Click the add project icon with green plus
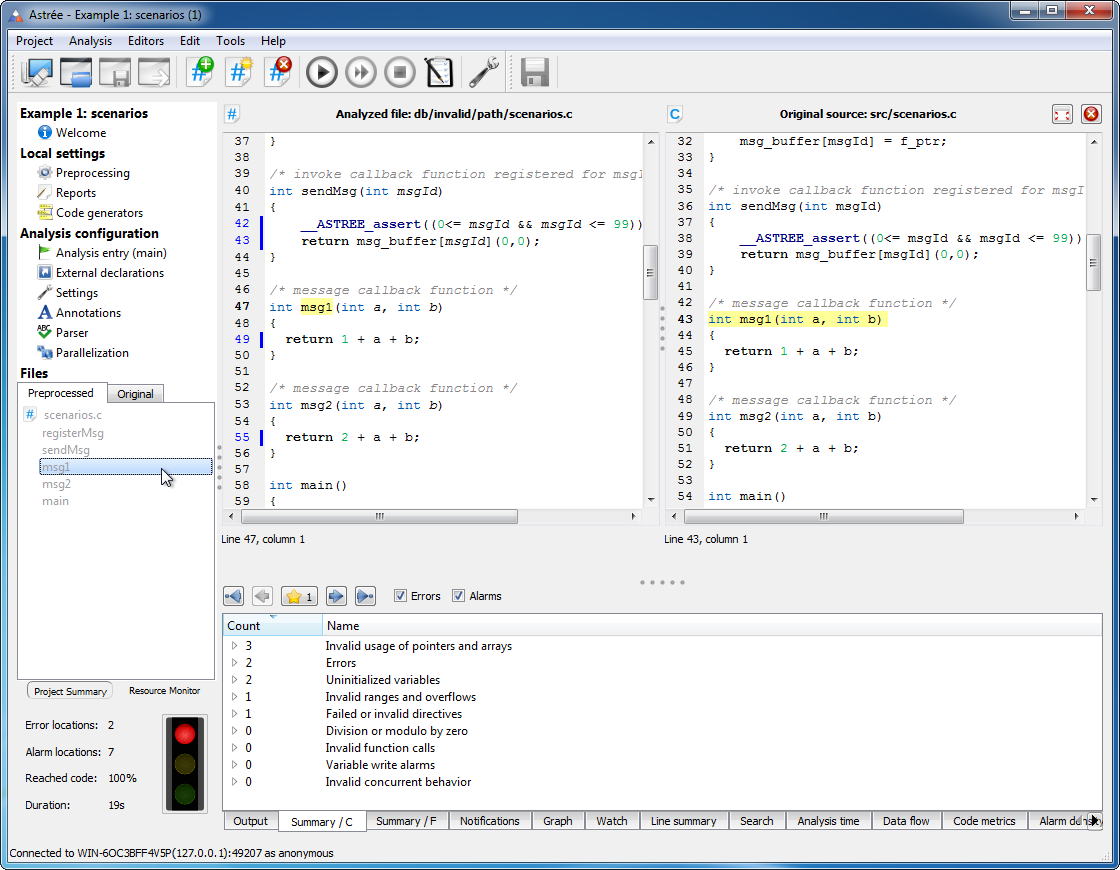The height and width of the screenshot is (870, 1120). point(201,72)
